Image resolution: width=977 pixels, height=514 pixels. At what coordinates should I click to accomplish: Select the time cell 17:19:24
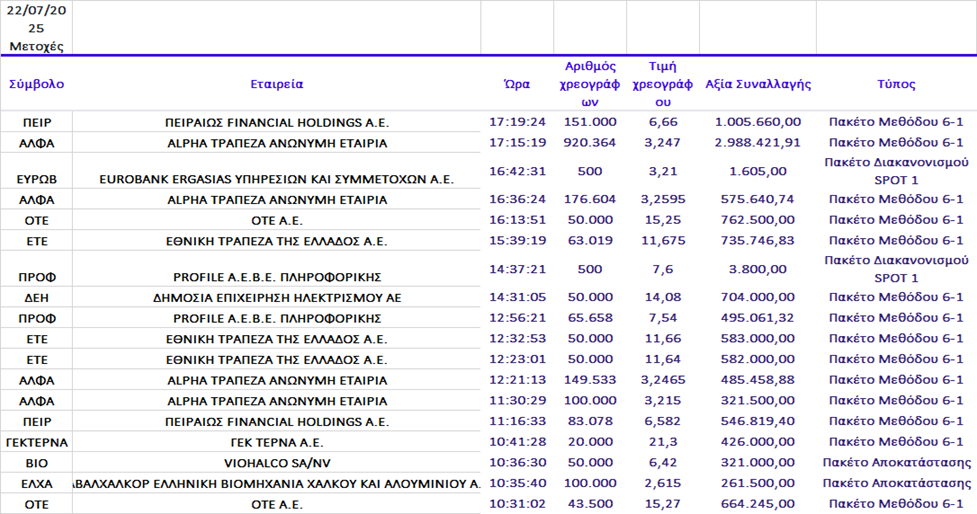pos(517,122)
